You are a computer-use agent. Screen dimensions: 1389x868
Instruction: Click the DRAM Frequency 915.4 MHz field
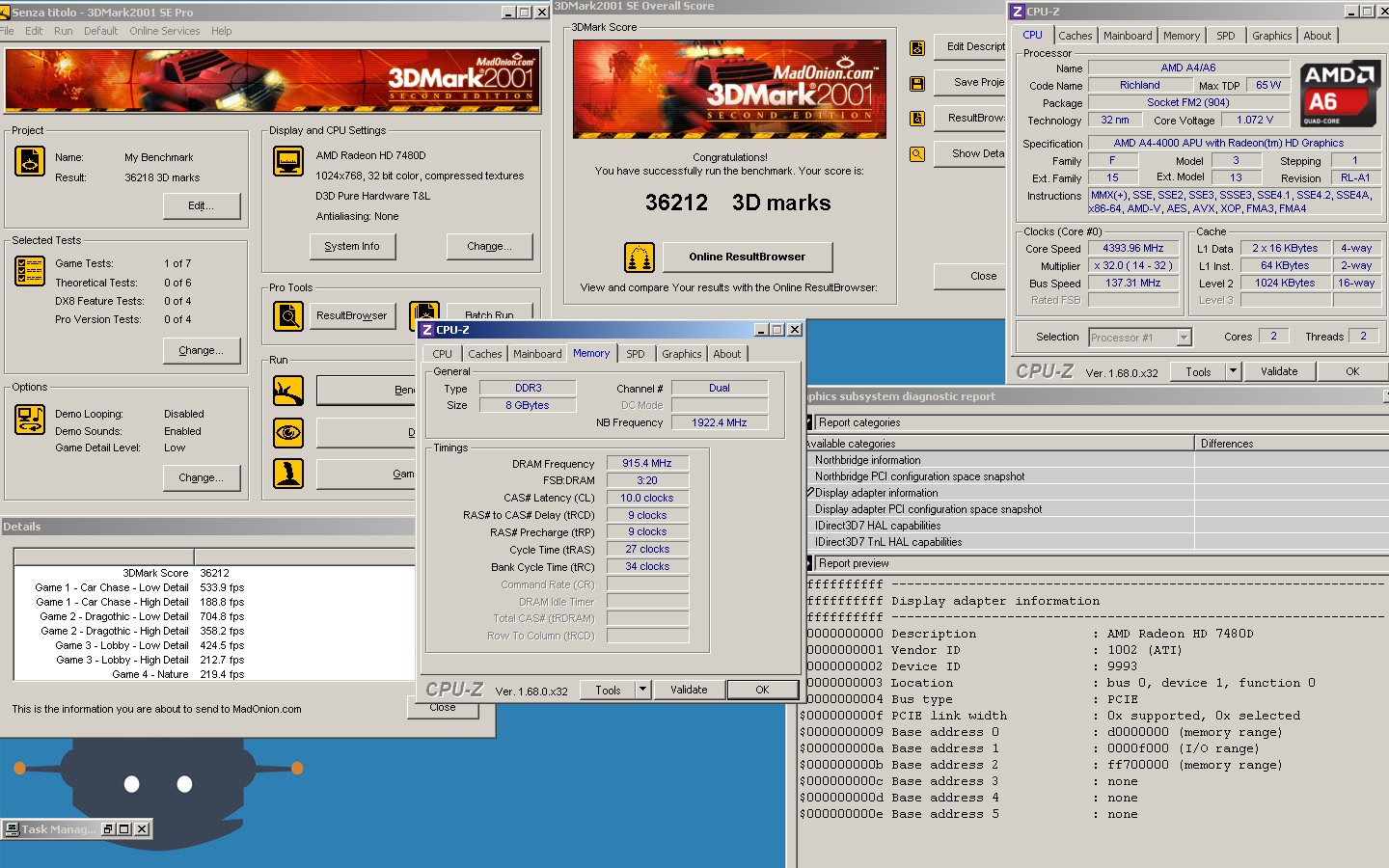point(647,463)
